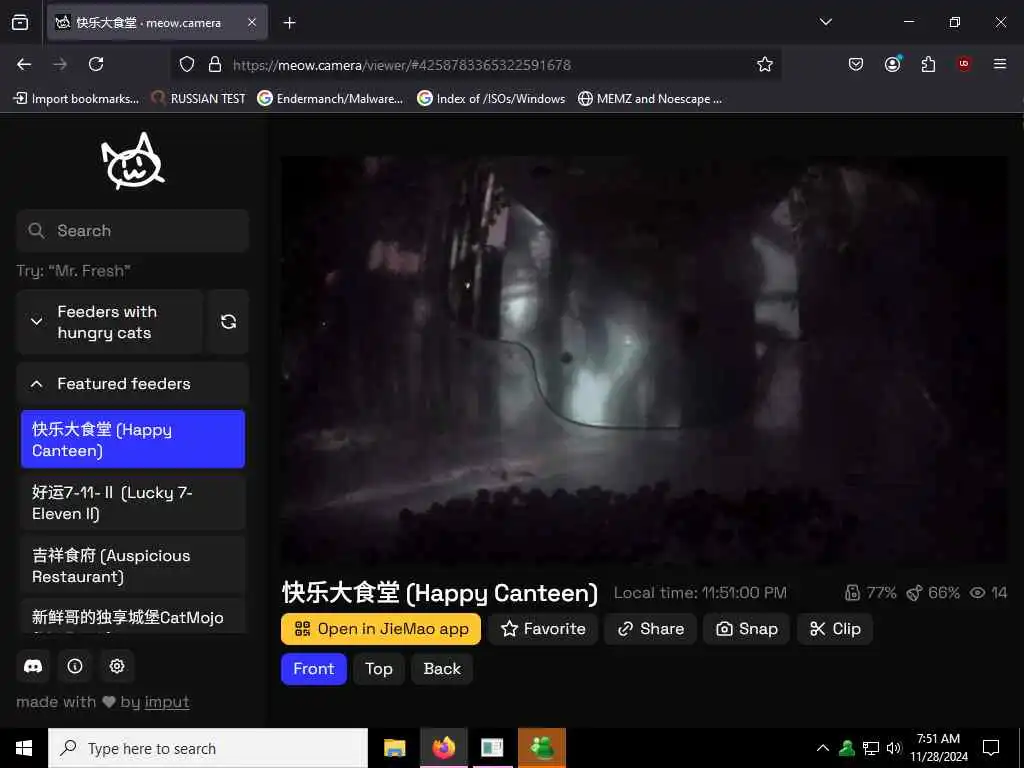The height and width of the screenshot is (768, 1024).
Task: Open the Discord link icon
Action: 33,666
